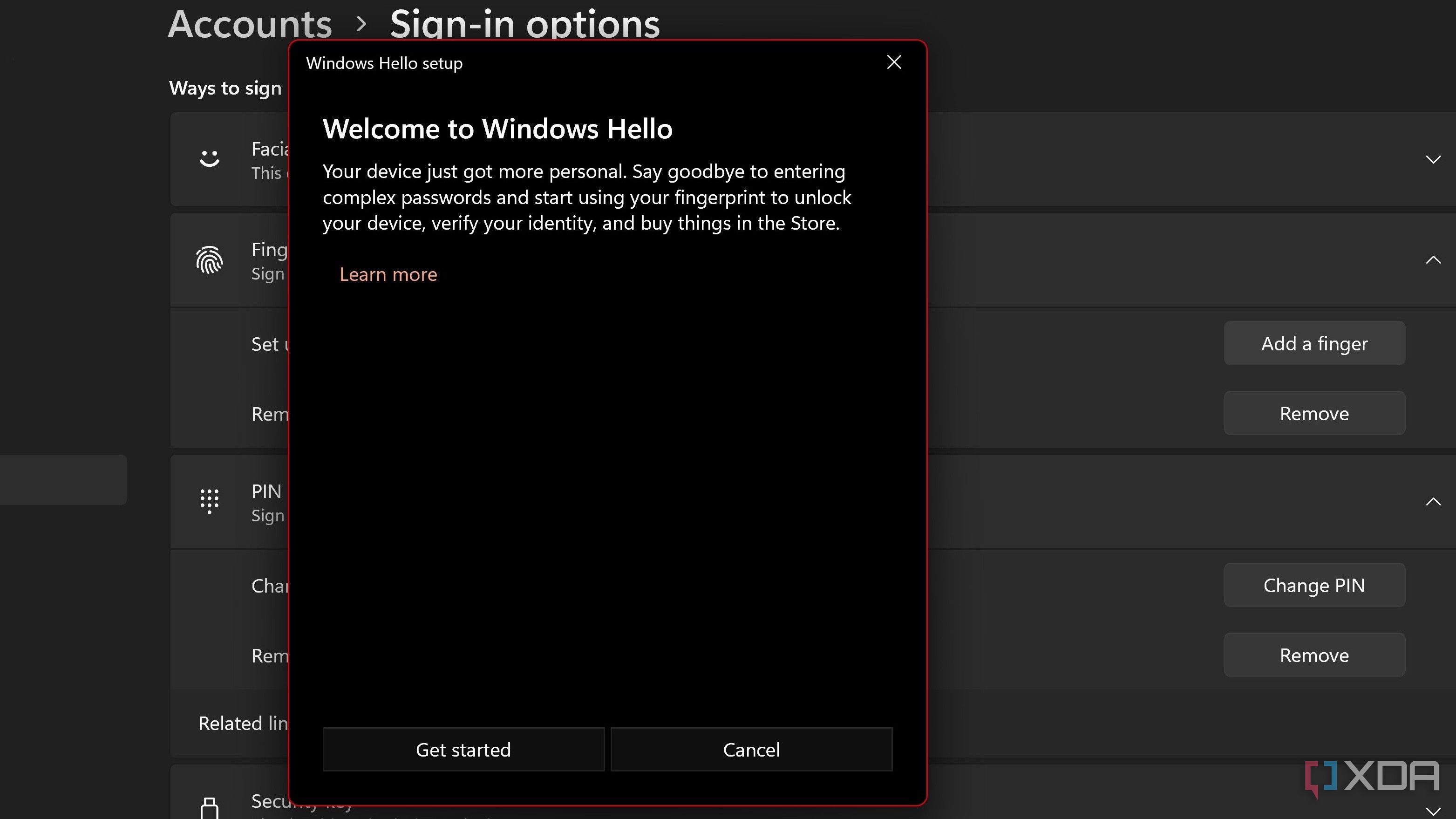Click the PIN keypad icon

(x=209, y=501)
